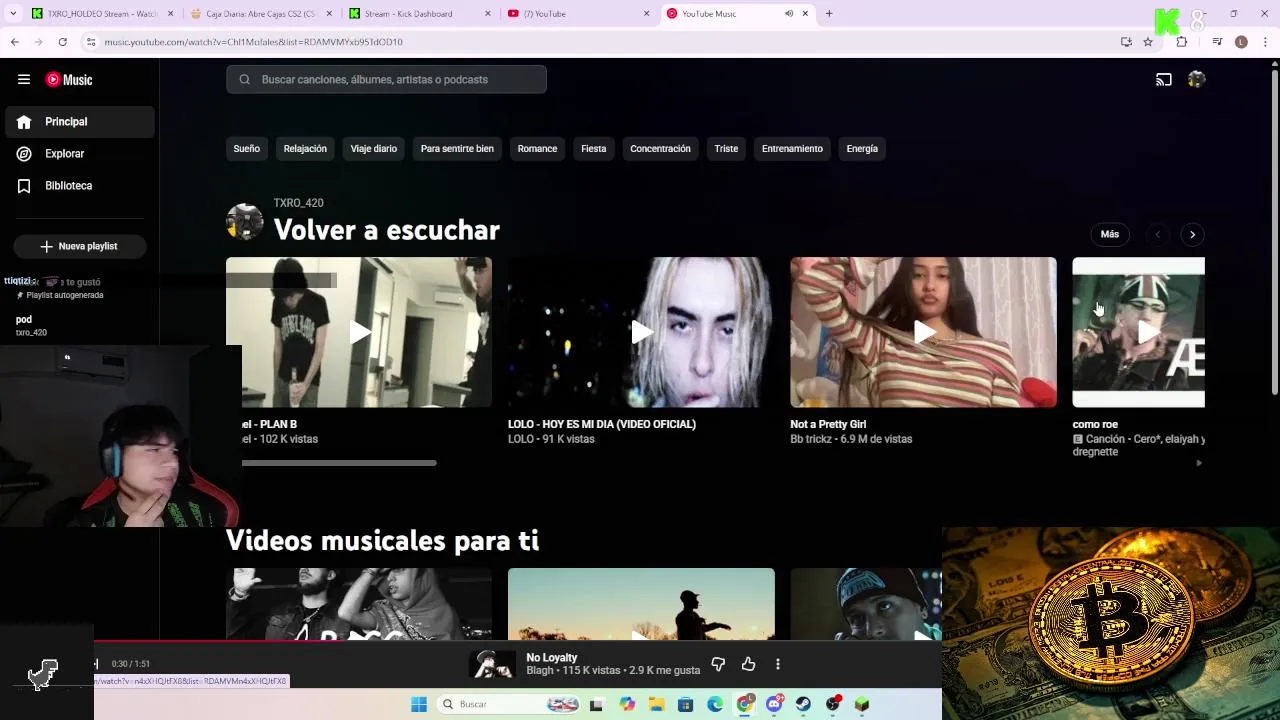The height and width of the screenshot is (720, 1280).
Task: Select the Para sentirte bien chip
Action: 457,149
